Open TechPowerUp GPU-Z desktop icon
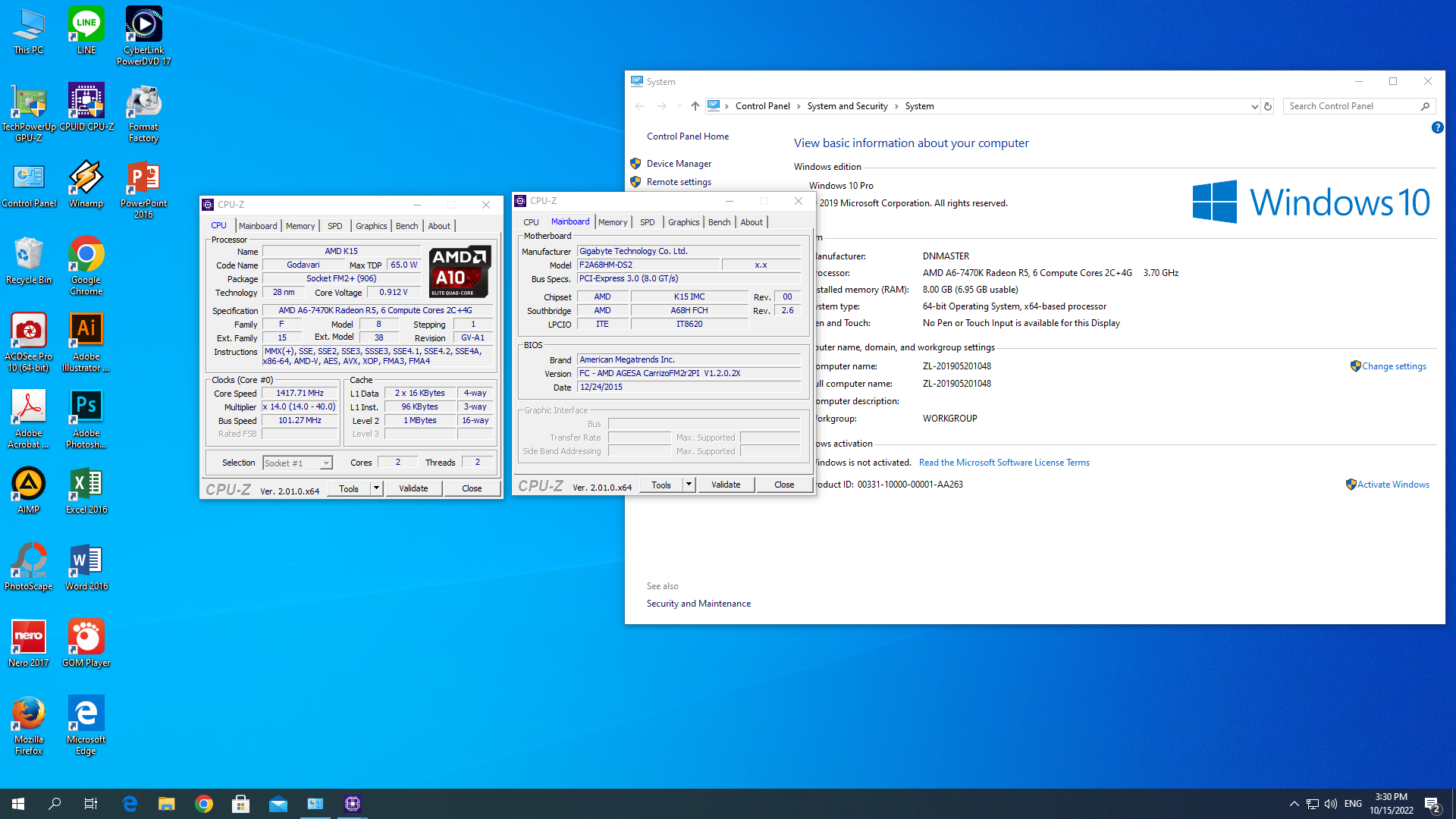The height and width of the screenshot is (819, 1456). pos(29,112)
